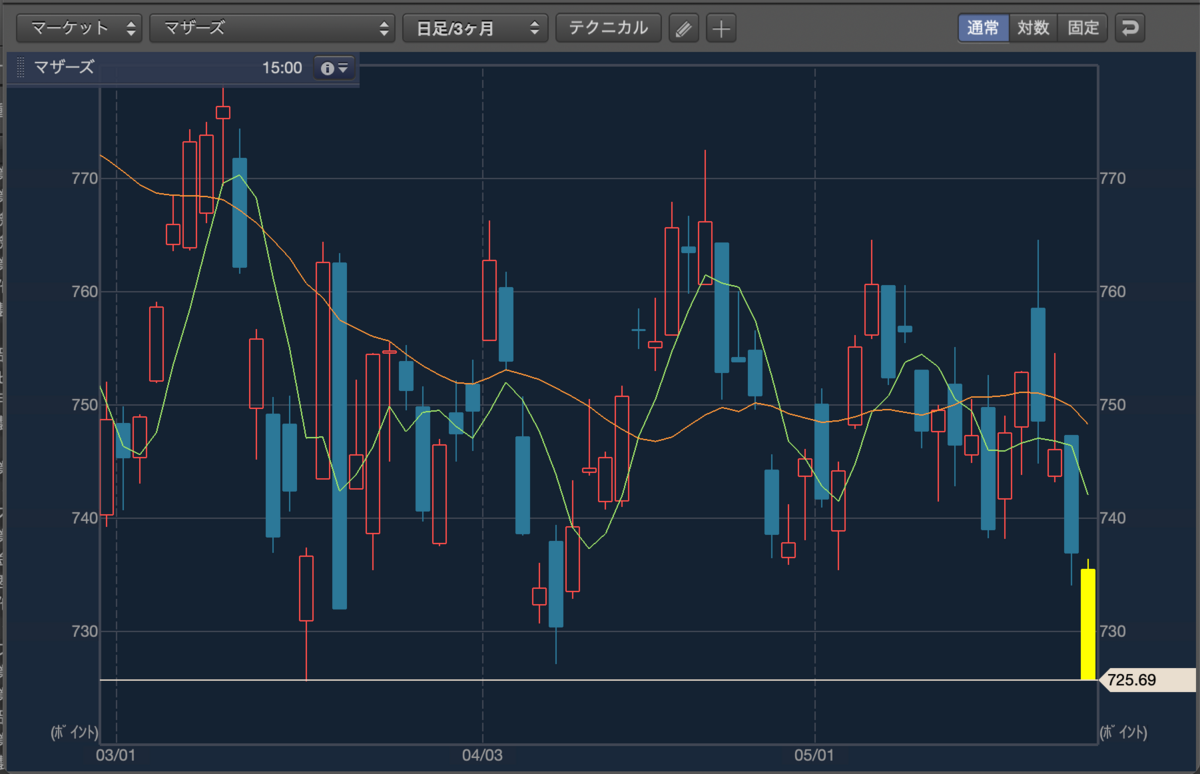This screenshot has width=1200, height=774.
Task: Click the 760 label on left axis
Action: (85, 292)
